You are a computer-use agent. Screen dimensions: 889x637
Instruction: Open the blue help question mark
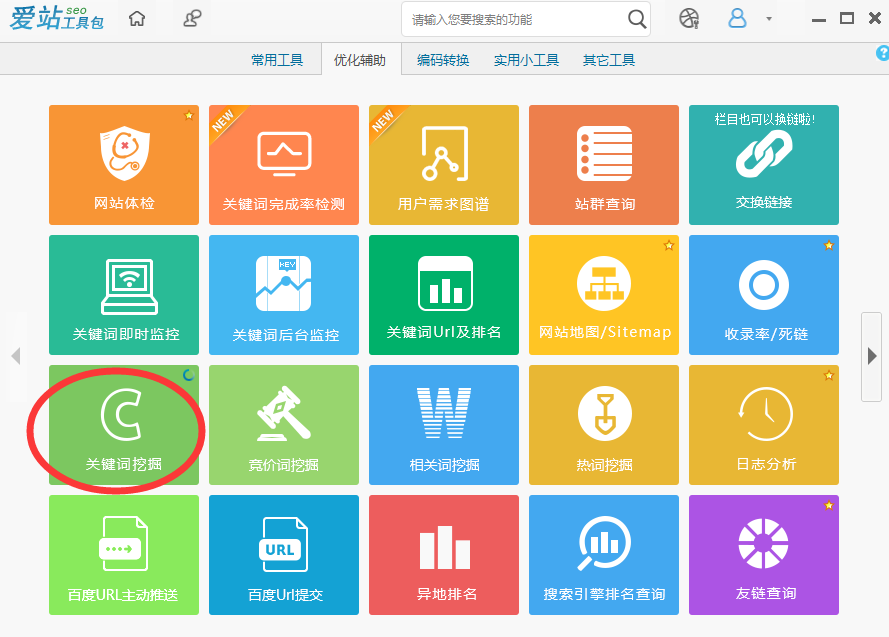tap(882, 53)
